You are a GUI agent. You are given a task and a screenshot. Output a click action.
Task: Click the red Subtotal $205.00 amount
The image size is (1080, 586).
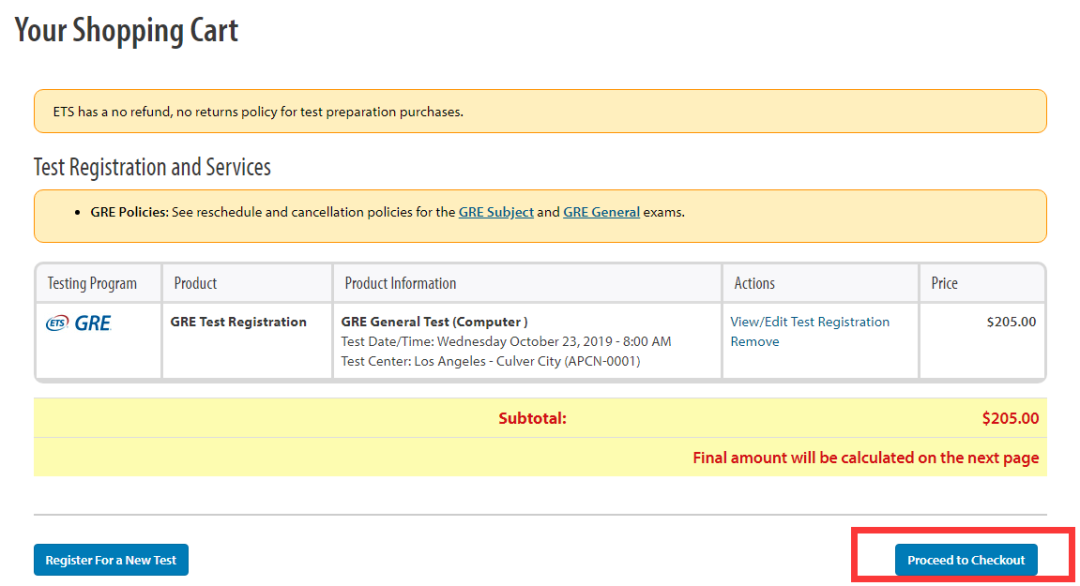pyautogui.click(x=1010, y=418)
